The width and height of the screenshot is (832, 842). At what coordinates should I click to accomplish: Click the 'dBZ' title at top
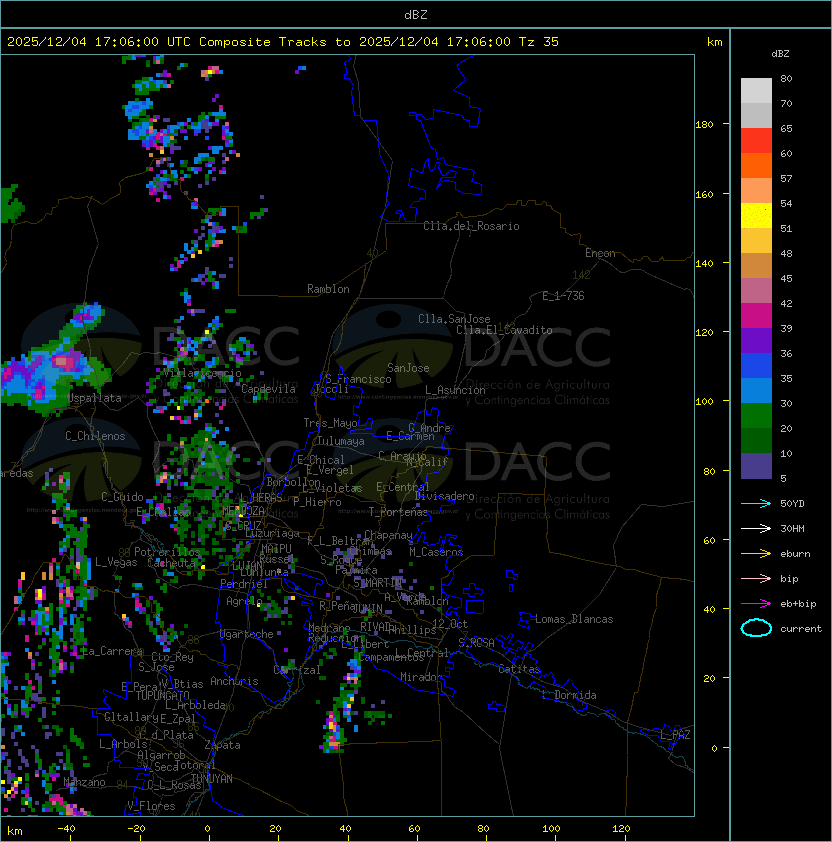[x=416, y=14]
